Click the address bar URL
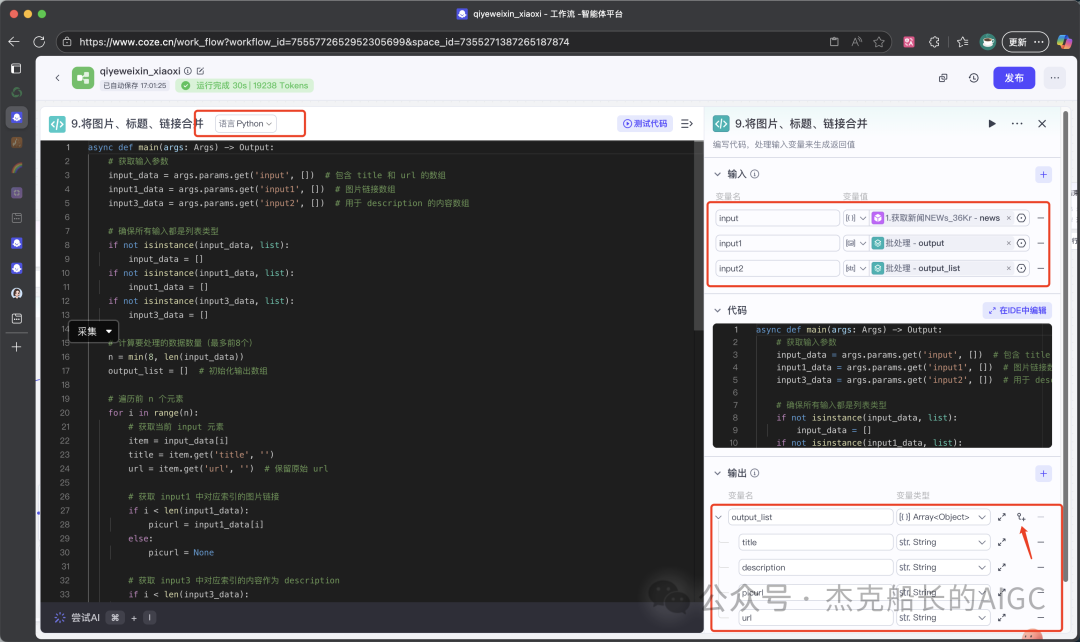This screenshot has height=642, width=1080. [324, 42]
